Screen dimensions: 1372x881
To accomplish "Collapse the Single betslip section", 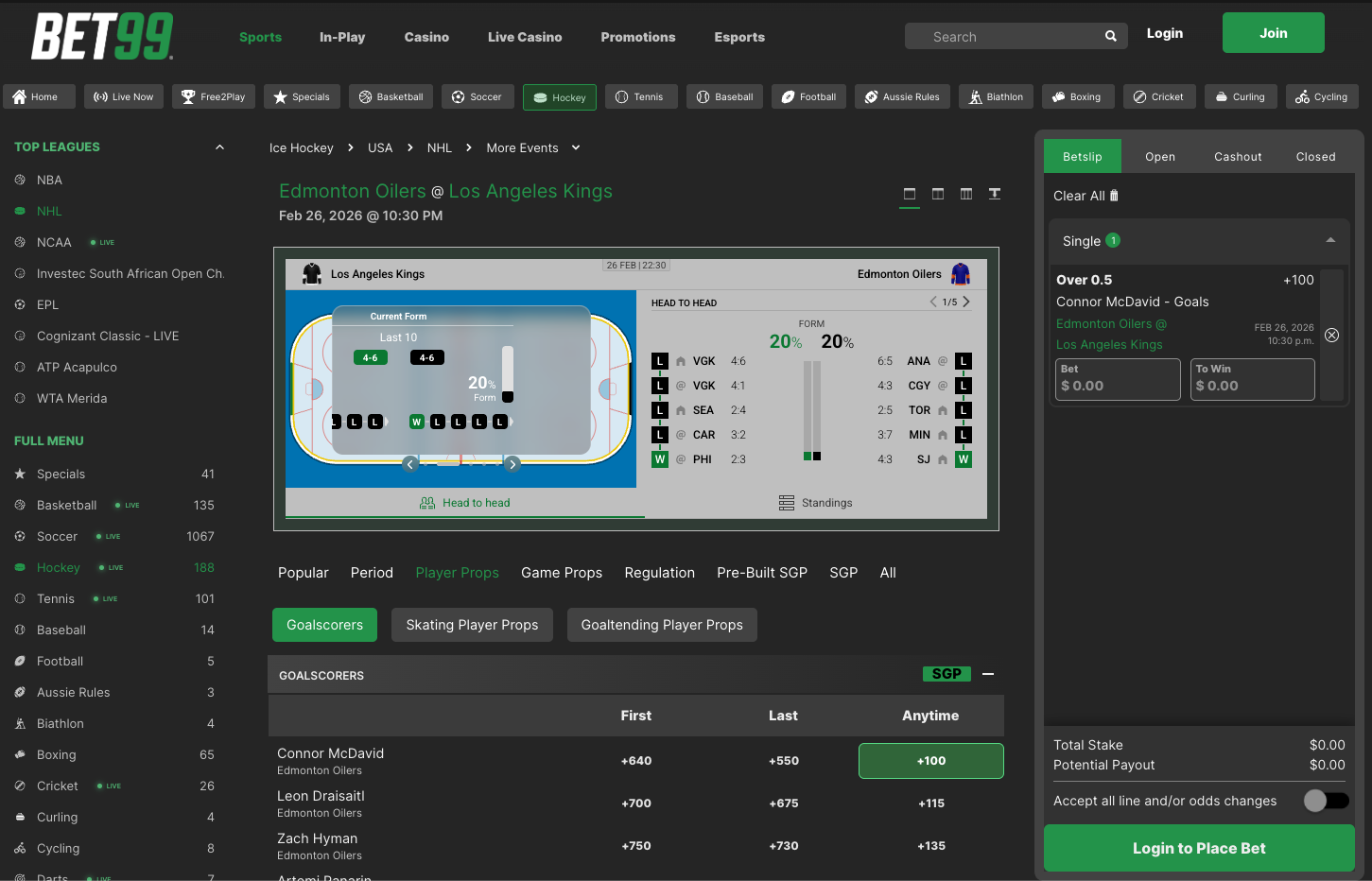I will pyautogui.click(x=1330, y=240).
